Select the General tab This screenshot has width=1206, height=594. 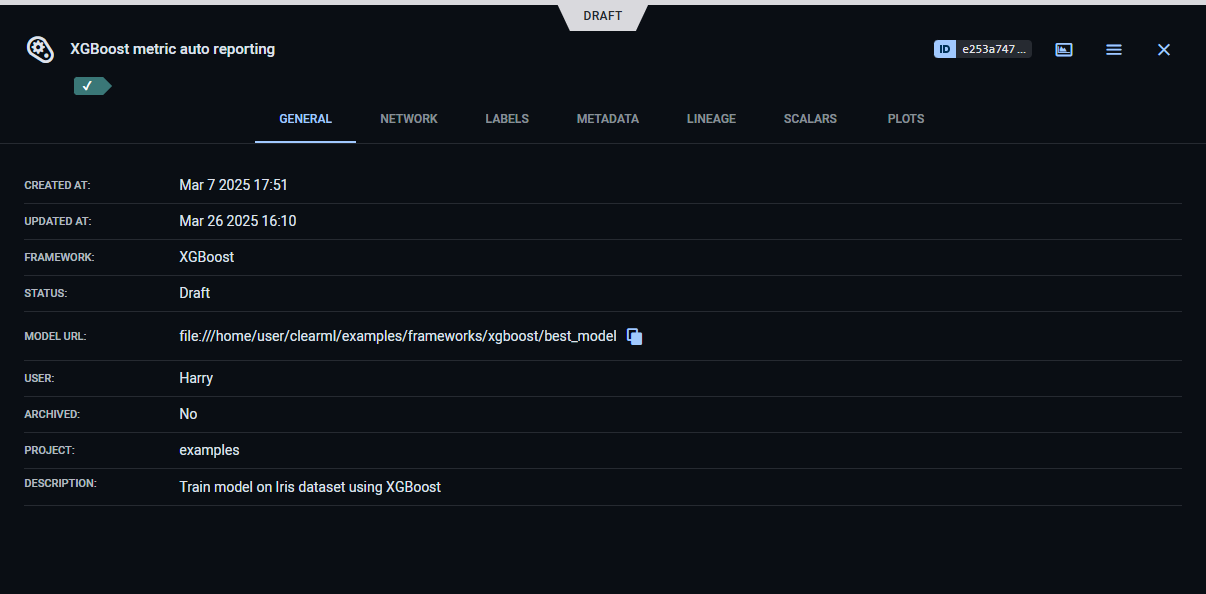click(305, 119)
